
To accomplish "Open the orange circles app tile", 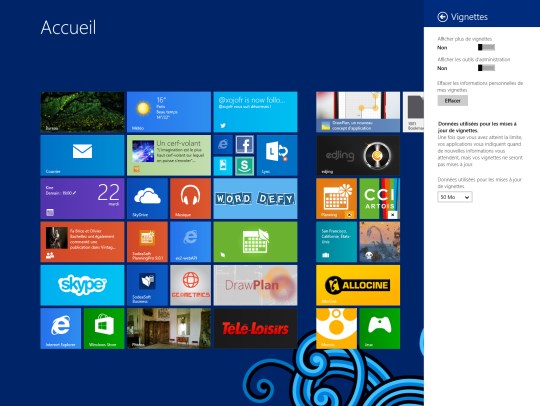I will click(x=336, y=329).
